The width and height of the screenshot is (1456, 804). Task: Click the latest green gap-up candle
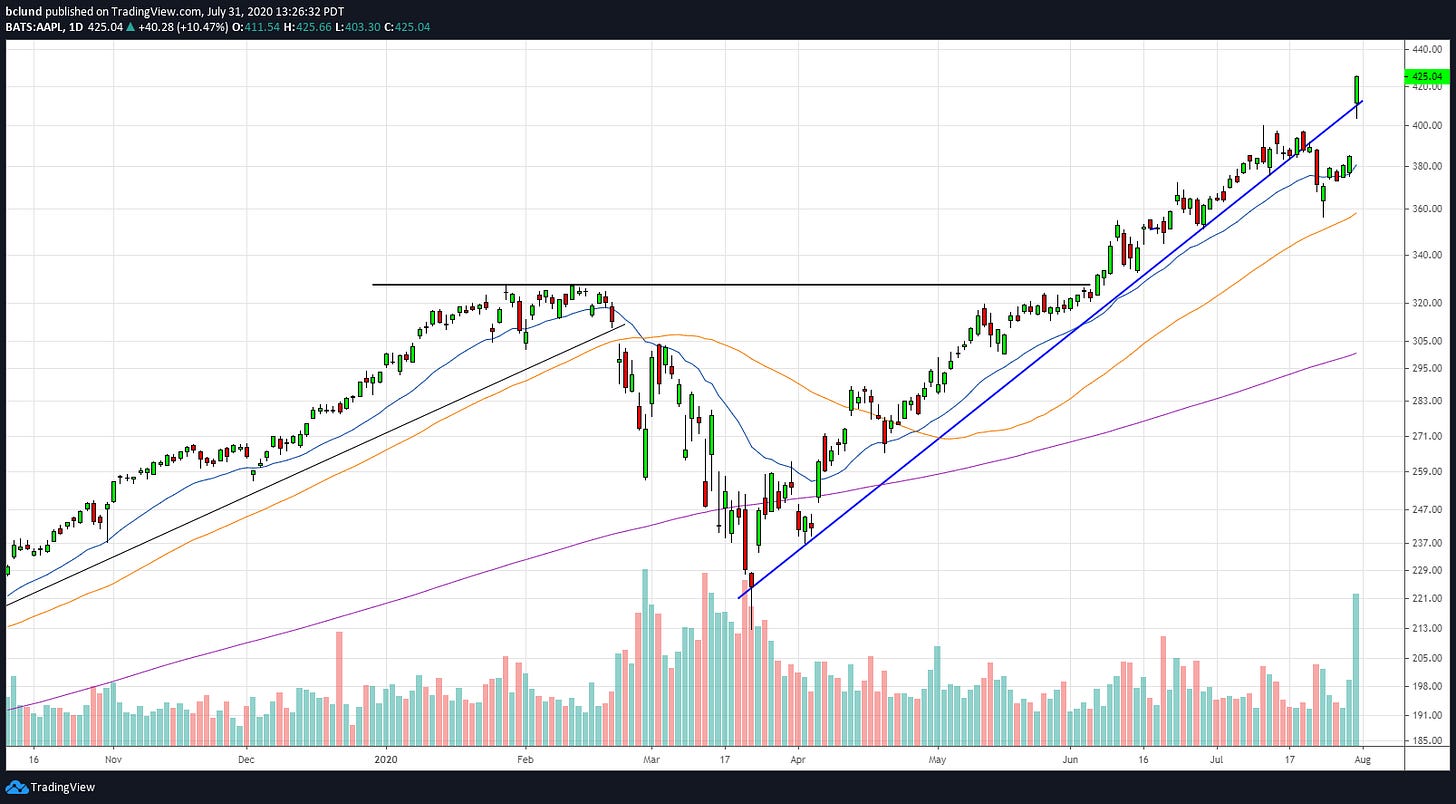(x=1357, y=90)
